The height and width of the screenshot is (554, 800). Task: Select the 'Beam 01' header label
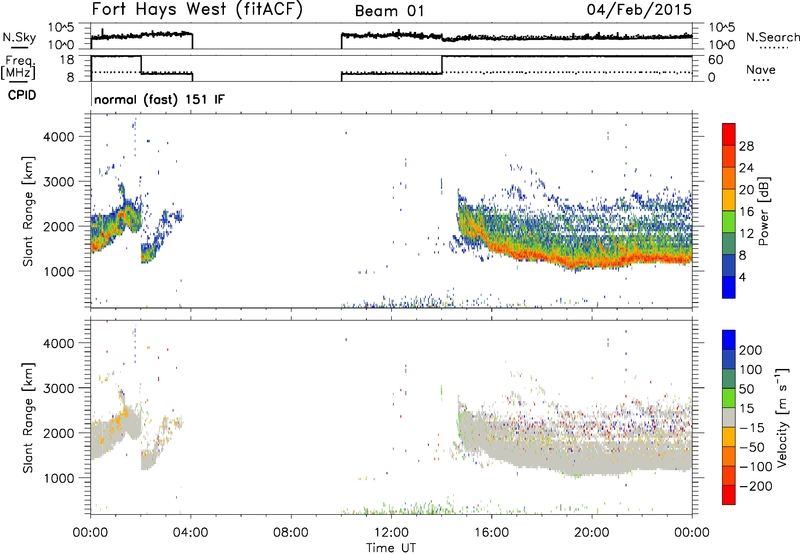(389, 11)
